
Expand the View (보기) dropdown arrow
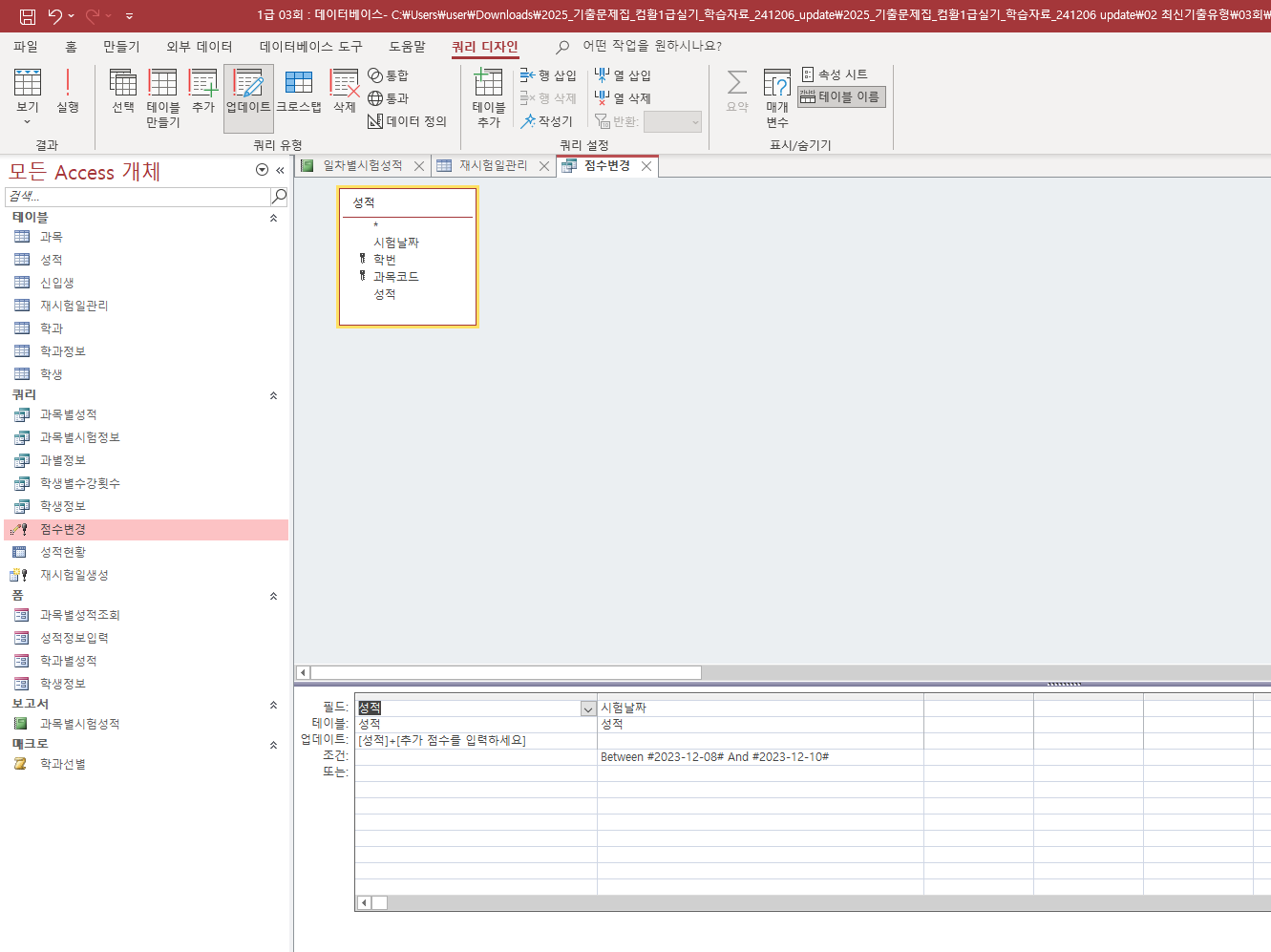(27, 122)
